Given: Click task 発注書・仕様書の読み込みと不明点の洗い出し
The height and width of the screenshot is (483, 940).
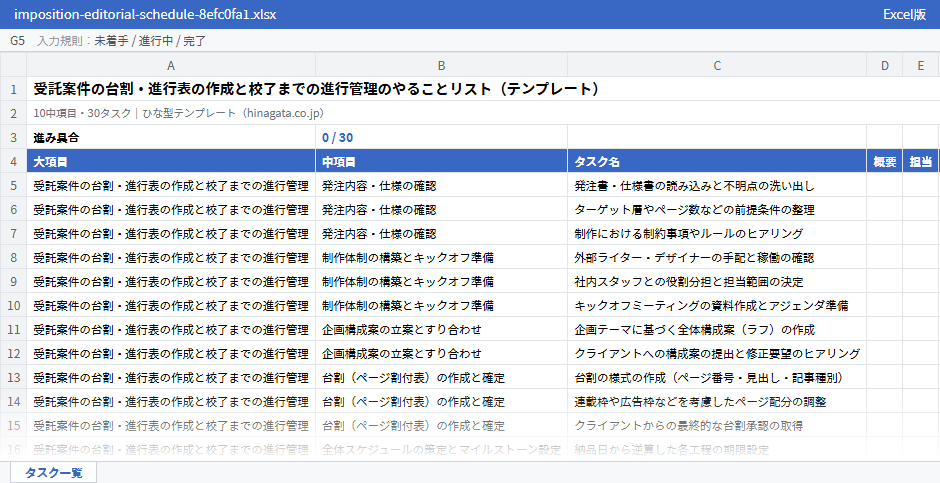Looking at the screenshot, I should [717, 186].
